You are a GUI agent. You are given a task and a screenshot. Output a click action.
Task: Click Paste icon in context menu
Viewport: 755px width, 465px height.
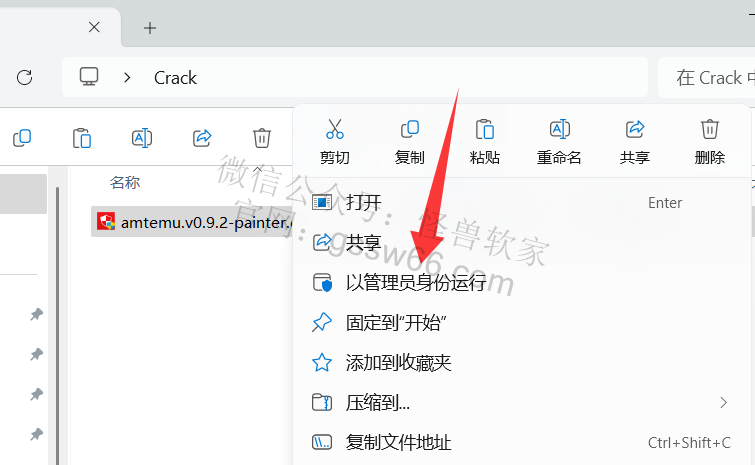click(485, 129)
